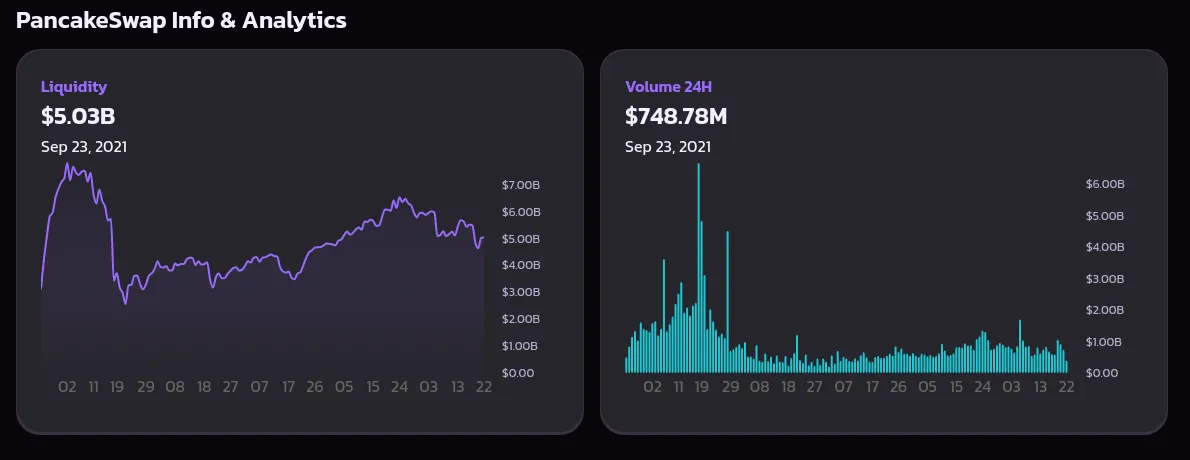Click the 02 date tick in Liquidity chart
Viewport: 1190px width, 460px height.
coord(68,386)
